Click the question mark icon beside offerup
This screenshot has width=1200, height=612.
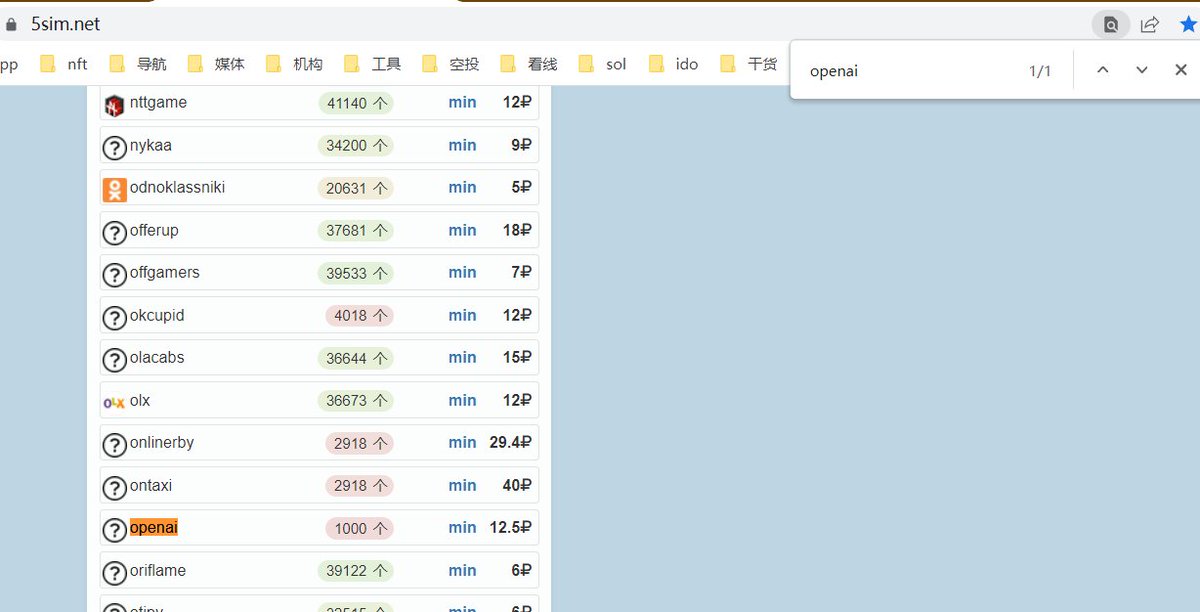(x=114, y=232)
